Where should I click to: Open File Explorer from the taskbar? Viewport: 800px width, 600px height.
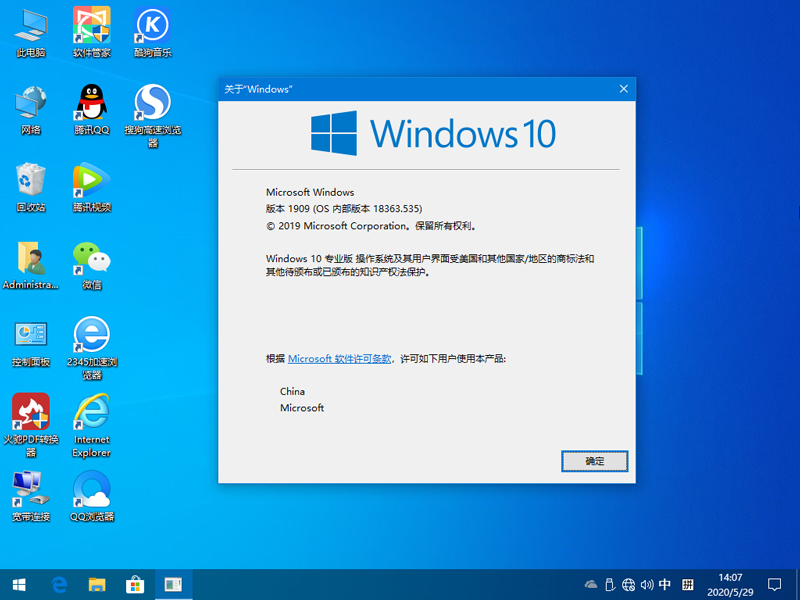(x=96, y=584)
